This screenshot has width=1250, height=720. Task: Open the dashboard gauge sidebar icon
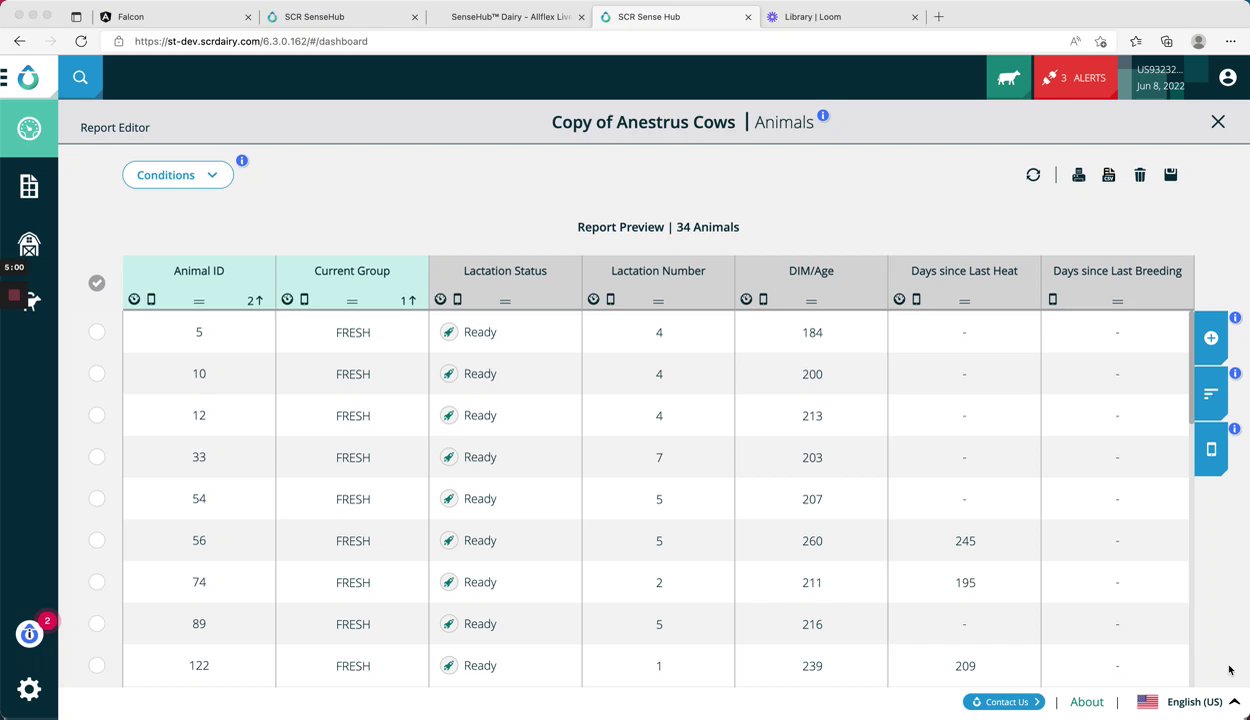click(x=29, y=128)
